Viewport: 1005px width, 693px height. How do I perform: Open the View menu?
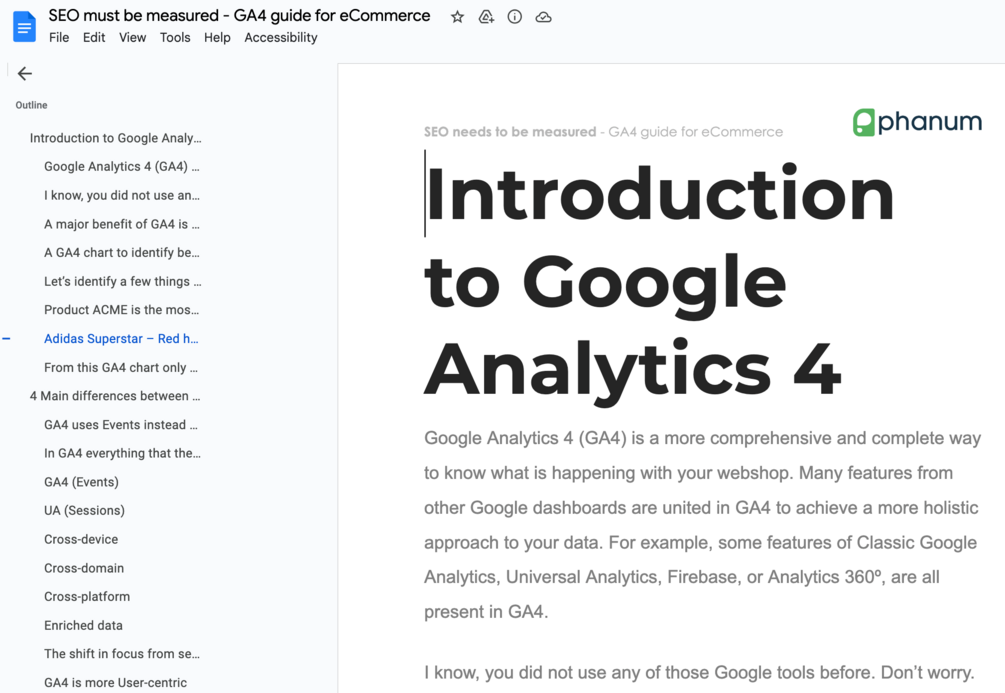click(x=133, y=38)
